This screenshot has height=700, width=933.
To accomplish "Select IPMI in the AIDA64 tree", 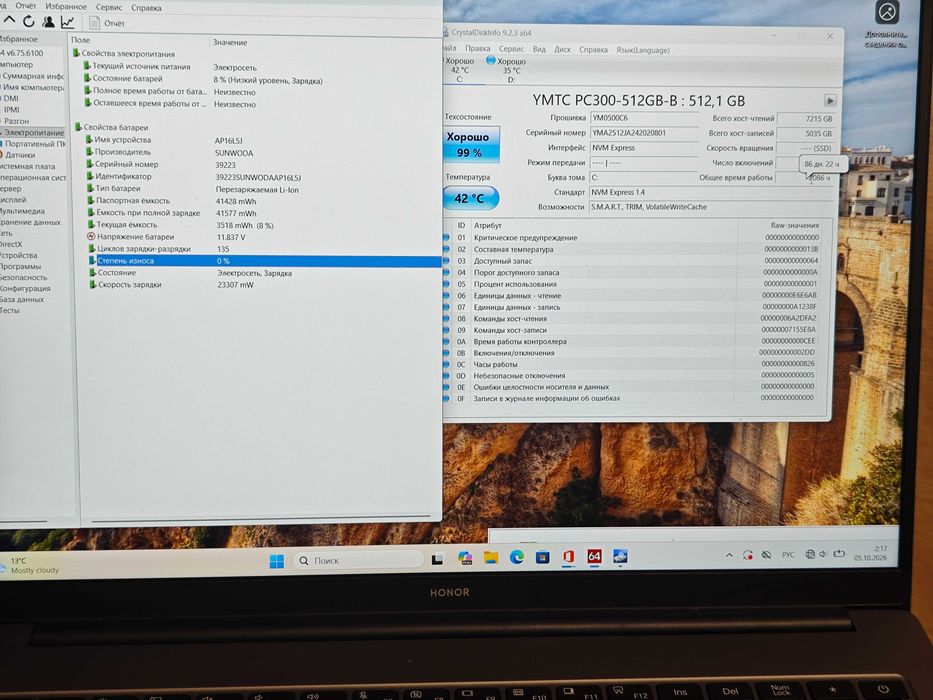I will (12, 110).
